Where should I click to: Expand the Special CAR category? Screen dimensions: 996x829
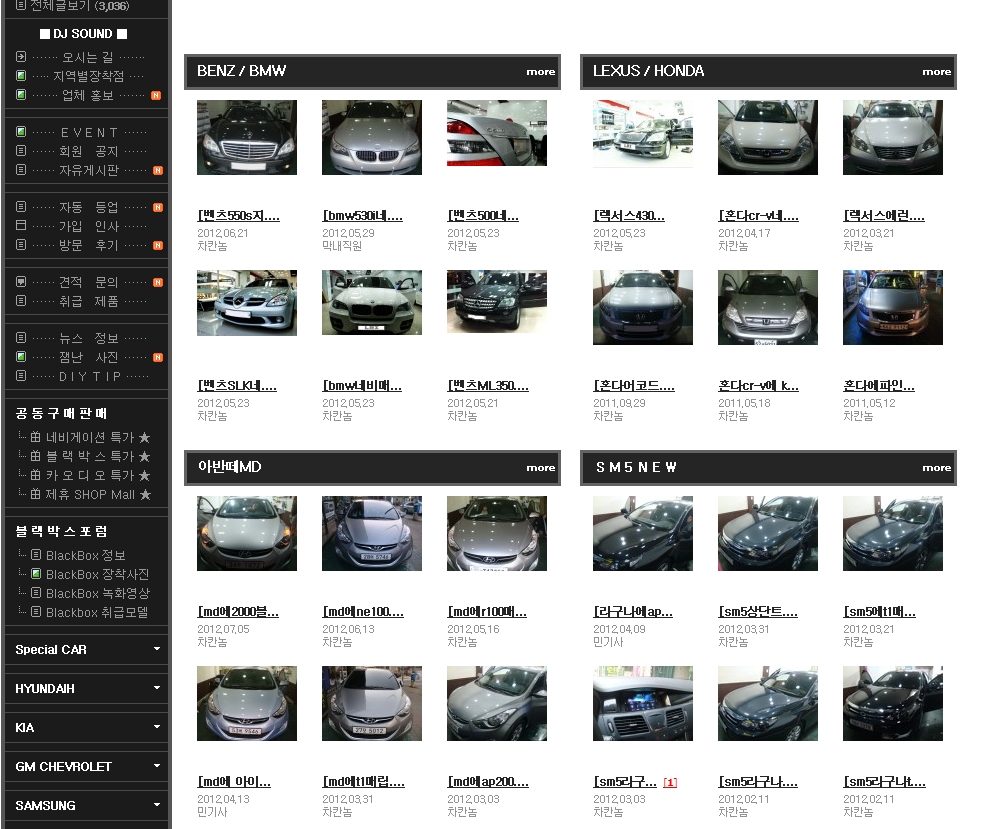tap(157, 649)
